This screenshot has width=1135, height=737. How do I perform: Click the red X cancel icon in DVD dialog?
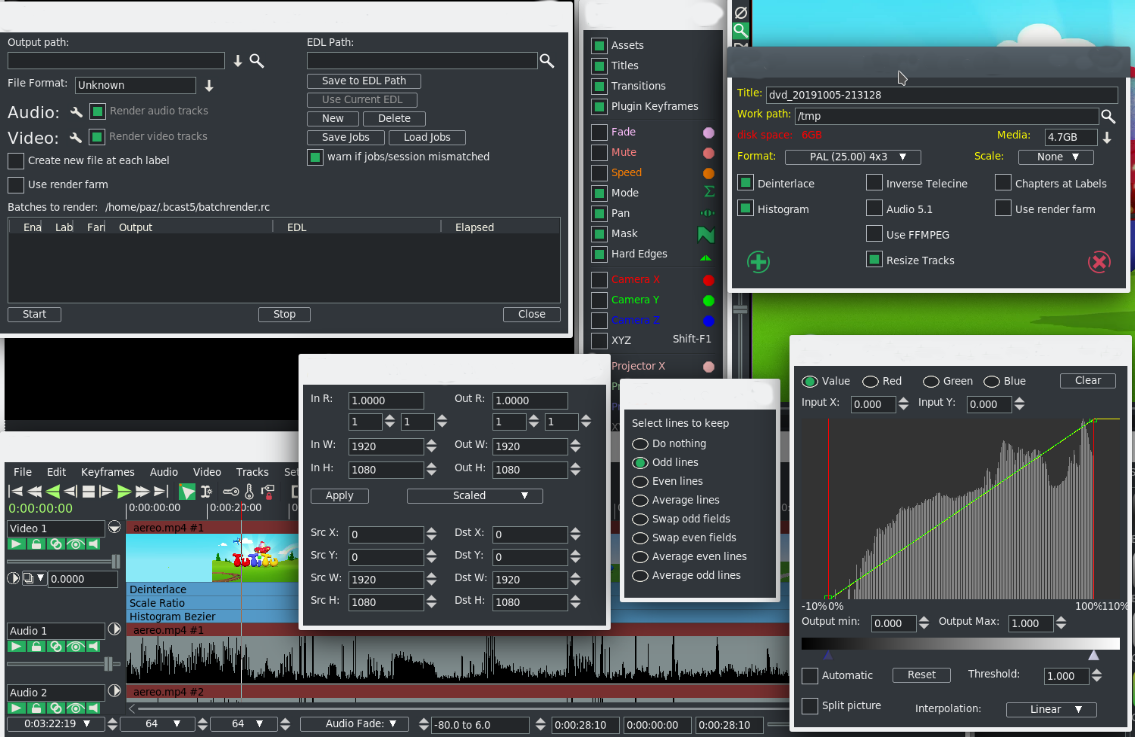pos(1098,262)
